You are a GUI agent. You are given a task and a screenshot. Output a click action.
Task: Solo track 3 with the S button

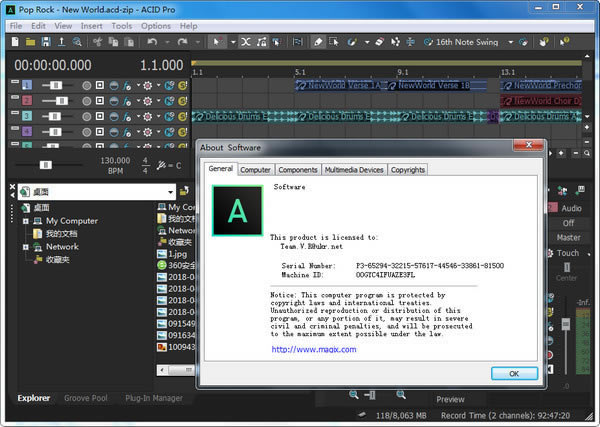pyautogui.click(x=183, y=116)
